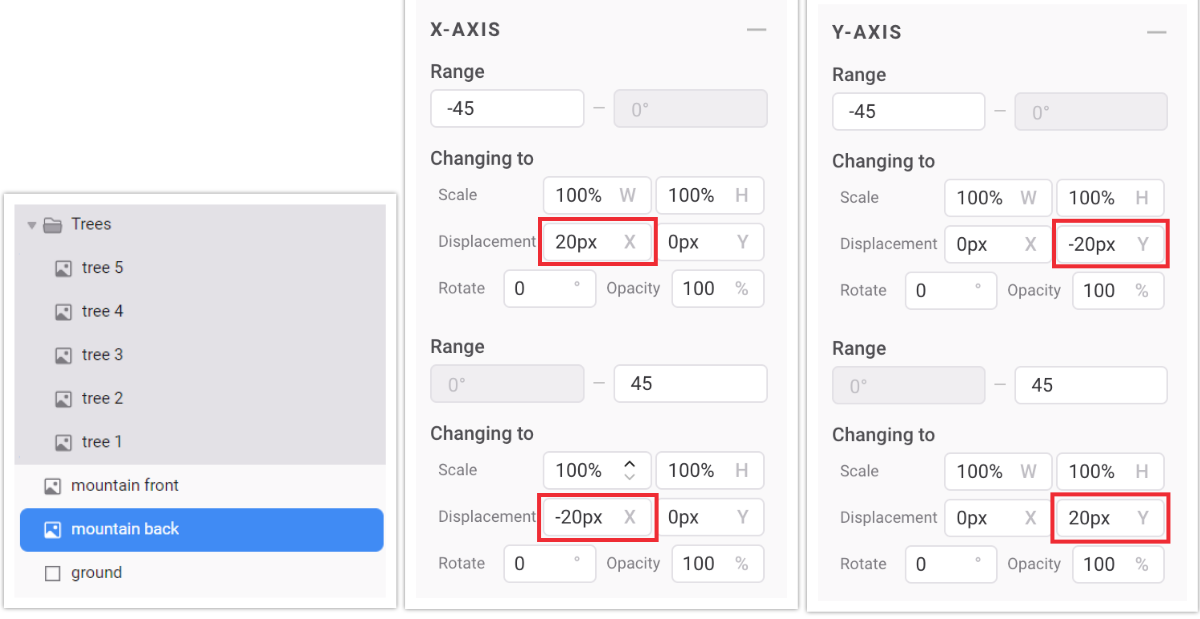
Task: Collapse the X-AXIS section
Action: pyautogui.click(x=756, y=30)
